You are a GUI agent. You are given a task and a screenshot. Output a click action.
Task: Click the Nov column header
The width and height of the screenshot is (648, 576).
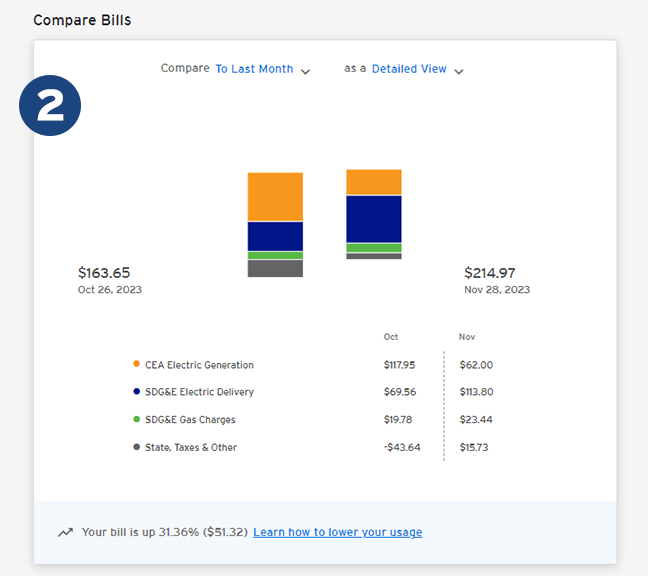click(467, 337)
